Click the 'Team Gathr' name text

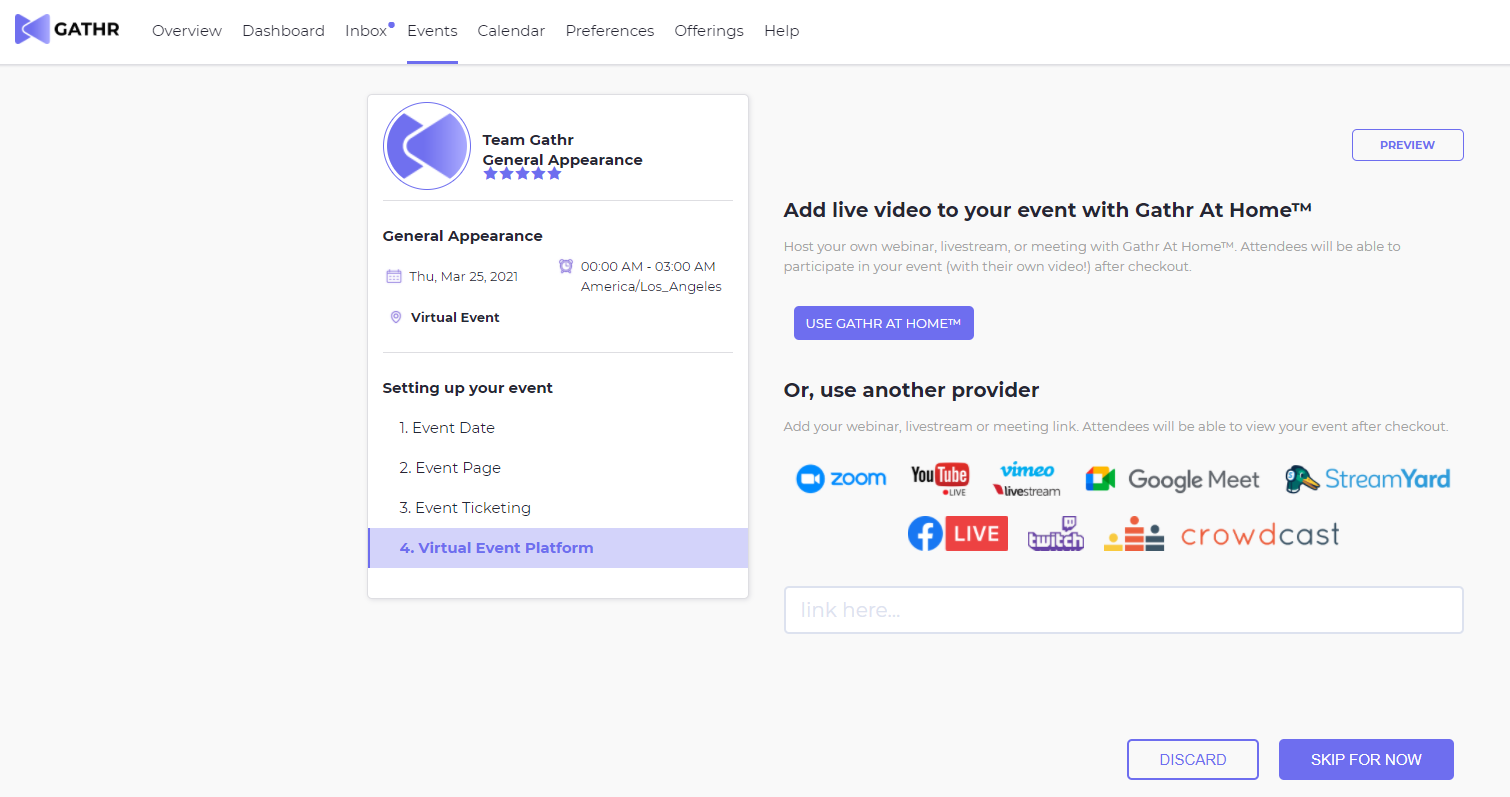(528, 140)
